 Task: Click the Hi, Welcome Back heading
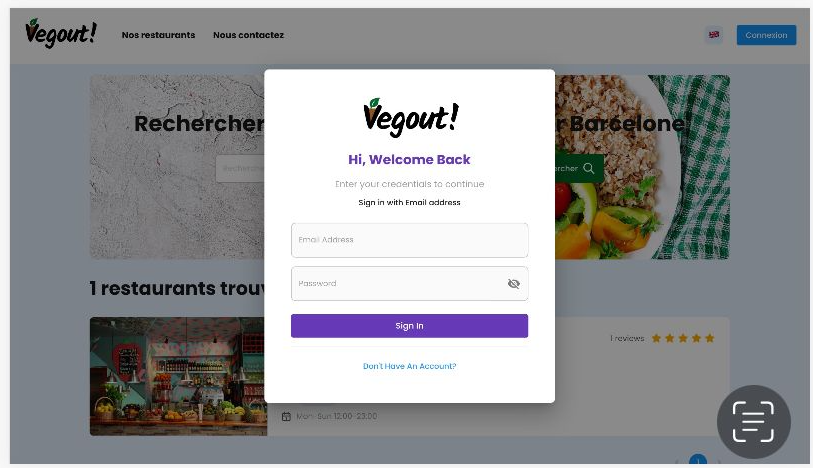point(409,159)
